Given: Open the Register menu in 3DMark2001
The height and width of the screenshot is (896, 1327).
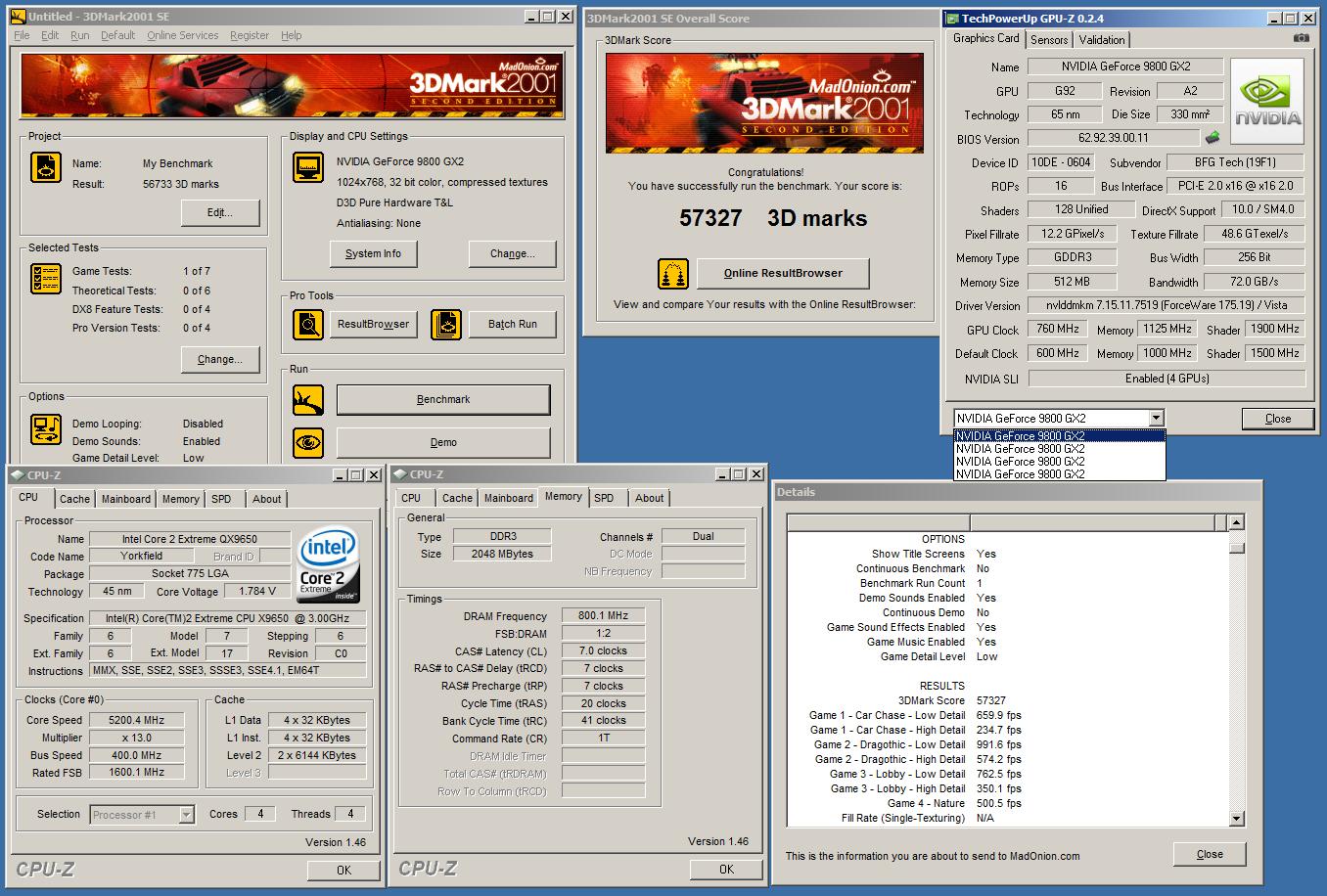Looking at the screenshot, I should (250, 35).
